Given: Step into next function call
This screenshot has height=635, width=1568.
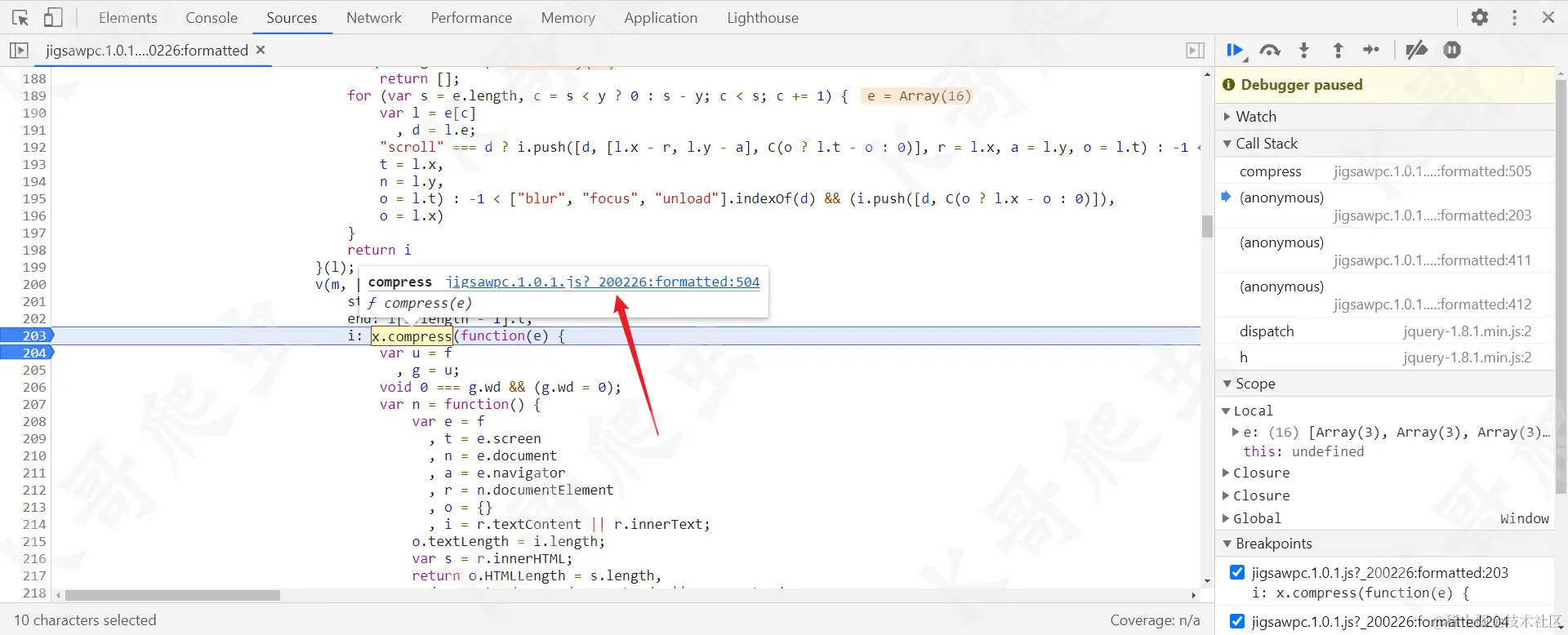Looking at the screenshot, I should pyautogui.click(x=1304, y=51).
